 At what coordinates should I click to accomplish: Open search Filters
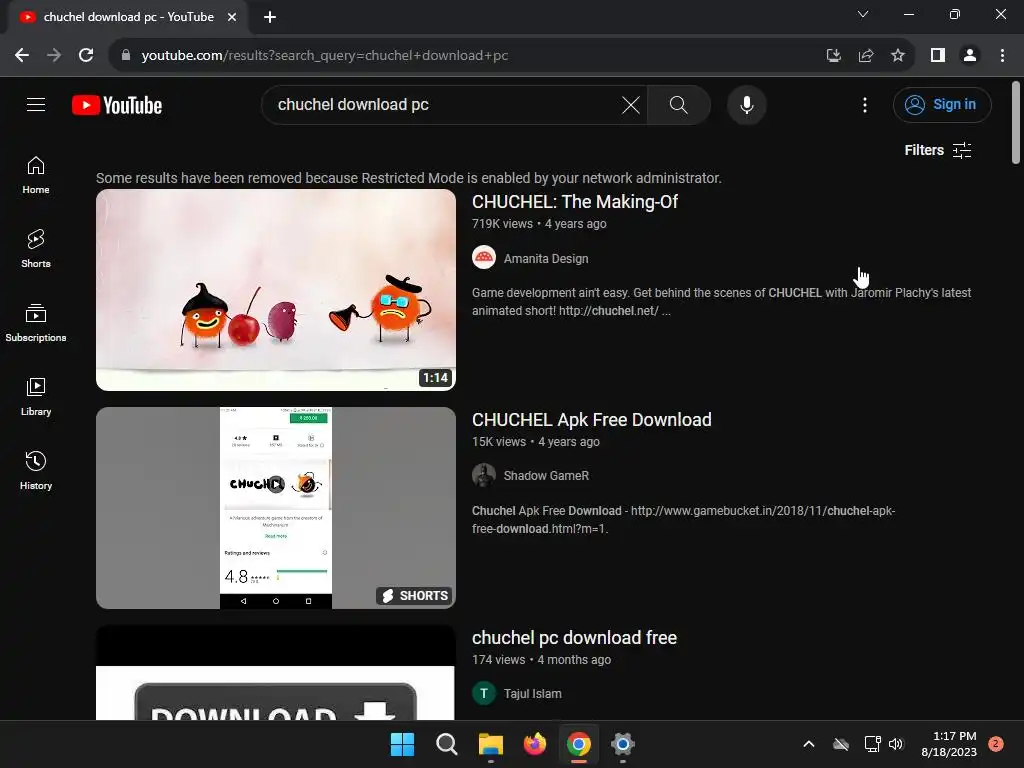tap(937, 150)
